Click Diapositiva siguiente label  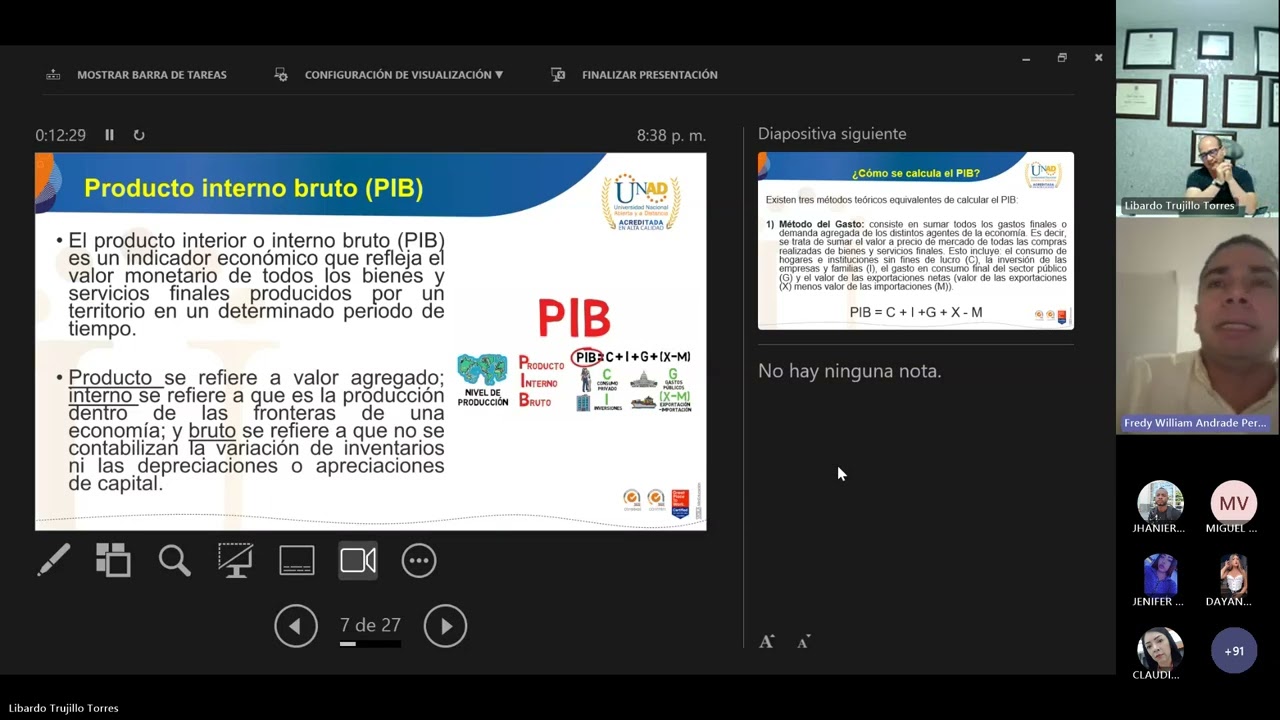[832, 133]
